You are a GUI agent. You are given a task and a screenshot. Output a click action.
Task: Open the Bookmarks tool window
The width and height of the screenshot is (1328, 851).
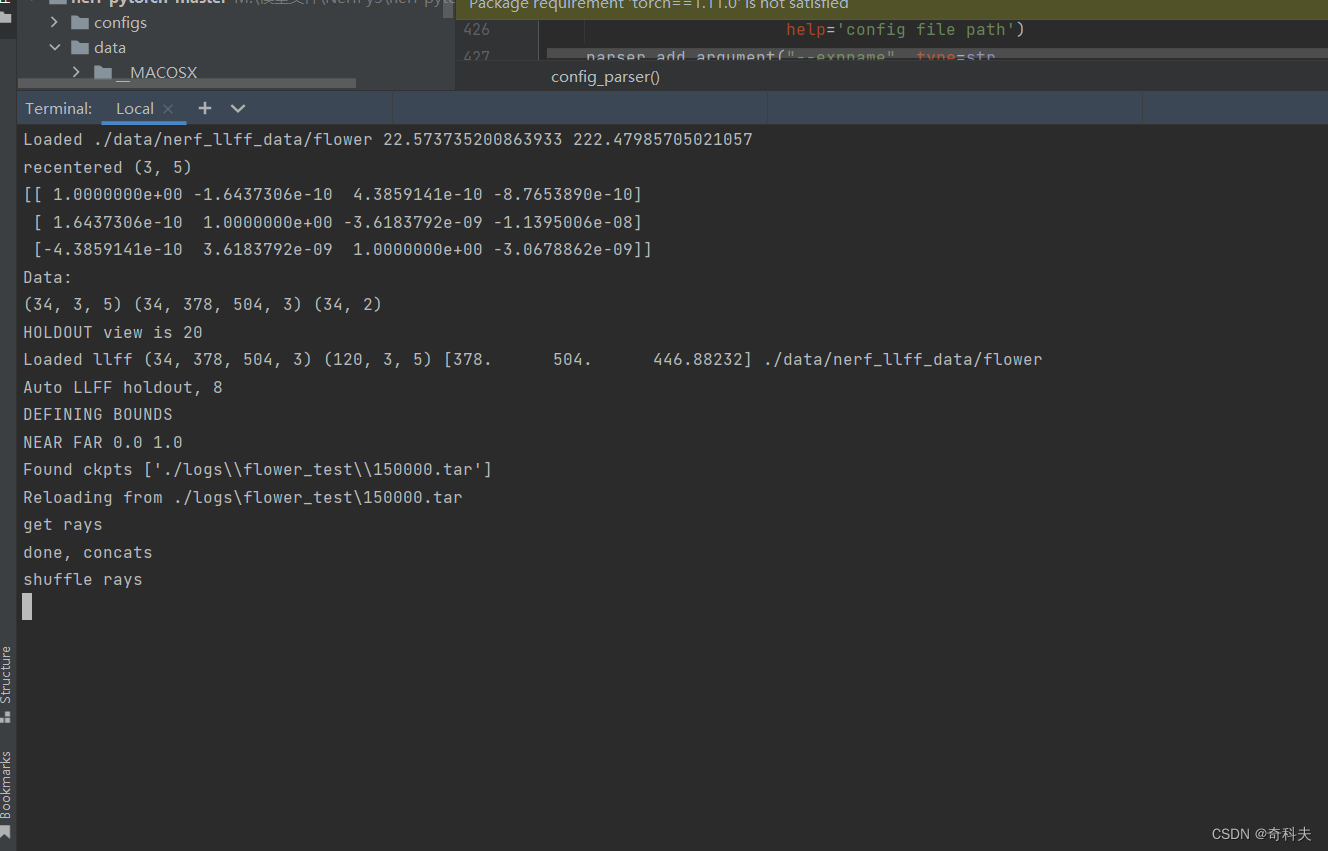click(x=6, y=794)
